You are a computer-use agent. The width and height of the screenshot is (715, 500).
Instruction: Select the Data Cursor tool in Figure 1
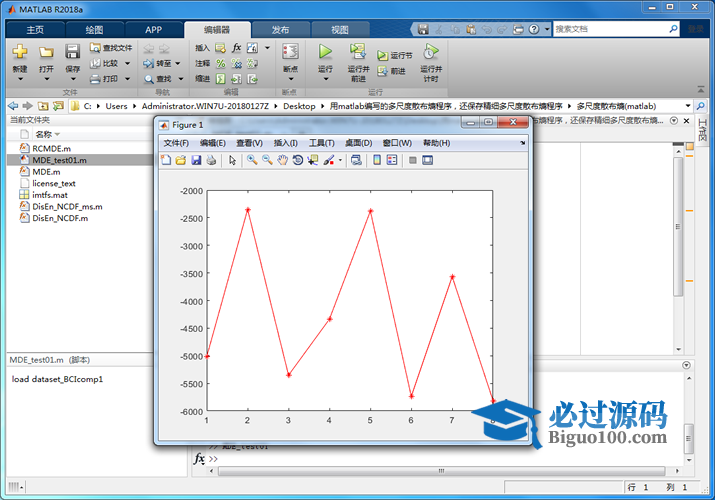coord(312,160)
